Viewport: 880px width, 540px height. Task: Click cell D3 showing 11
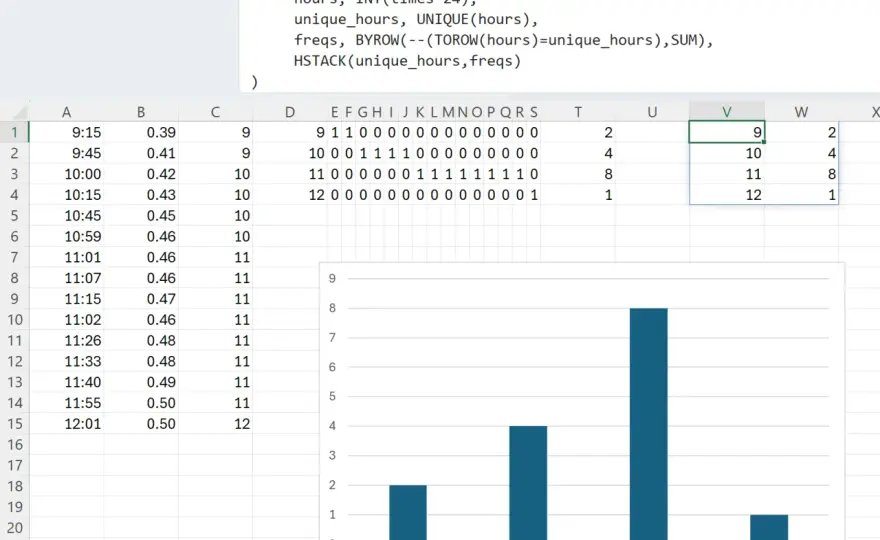click(290, 174)
